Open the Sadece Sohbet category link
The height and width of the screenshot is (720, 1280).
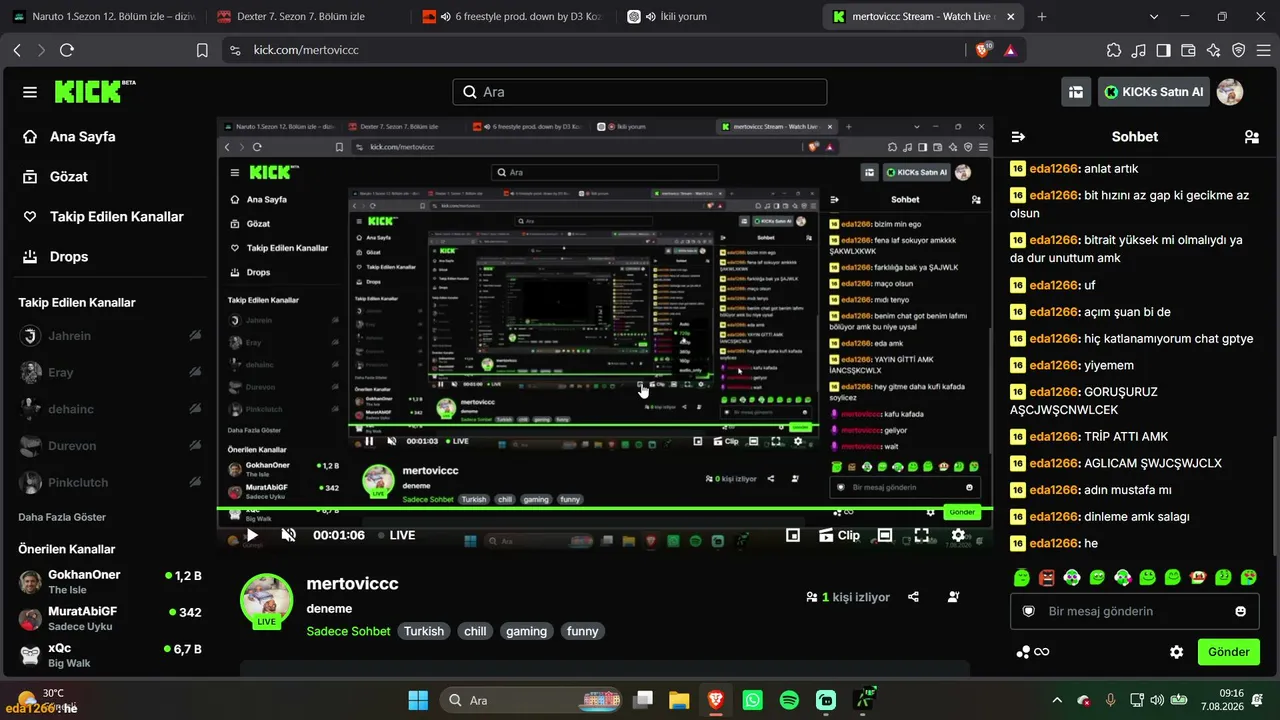pyautogui.click(x=348, y=631)
